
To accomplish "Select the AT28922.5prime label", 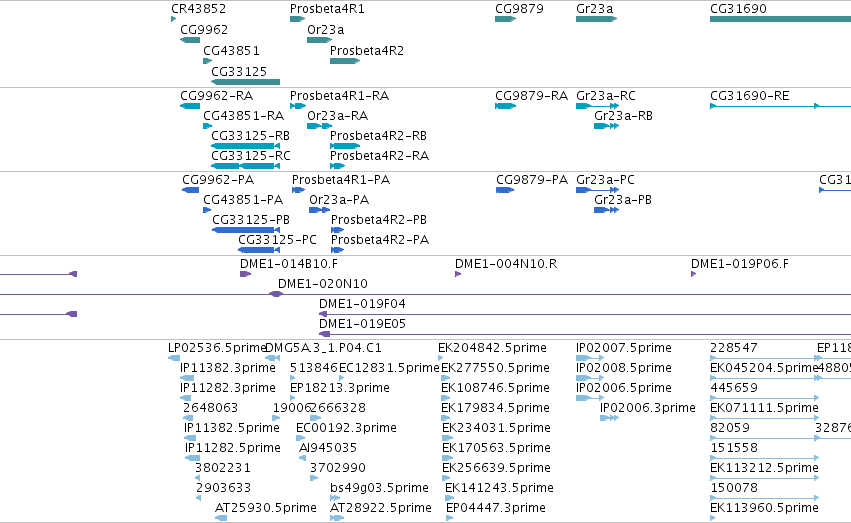I will (381, 509).
